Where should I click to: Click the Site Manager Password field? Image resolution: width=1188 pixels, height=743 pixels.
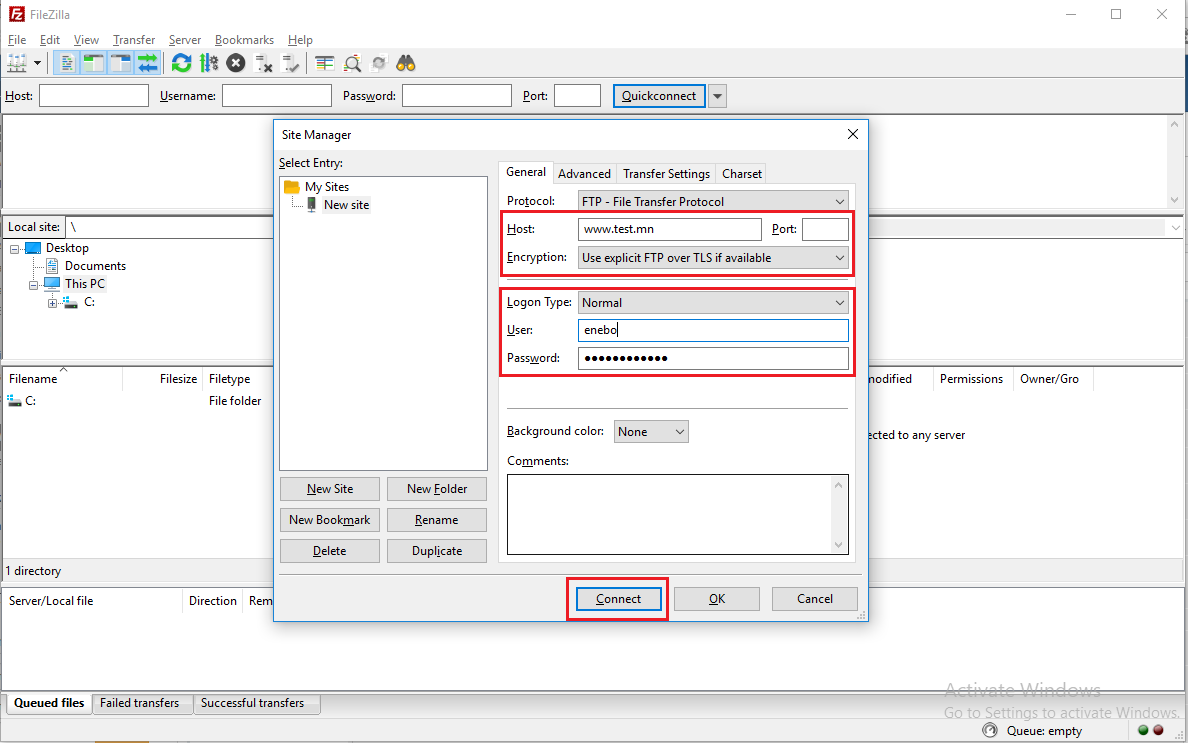coord(713,358)
